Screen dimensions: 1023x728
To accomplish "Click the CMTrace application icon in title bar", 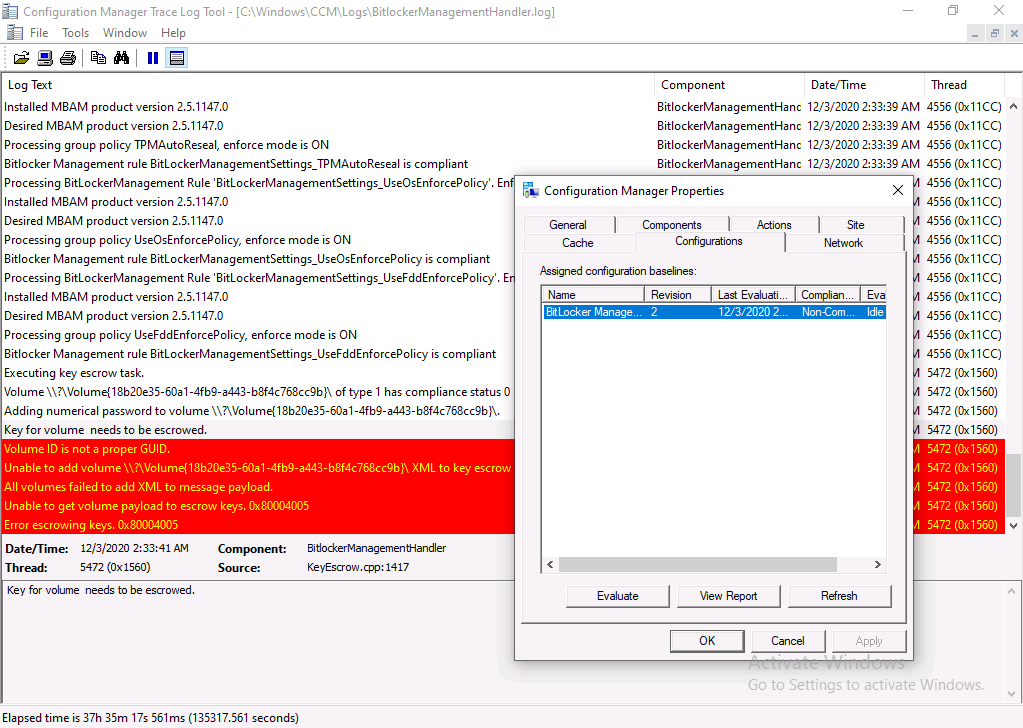I will tap(10, 11).
